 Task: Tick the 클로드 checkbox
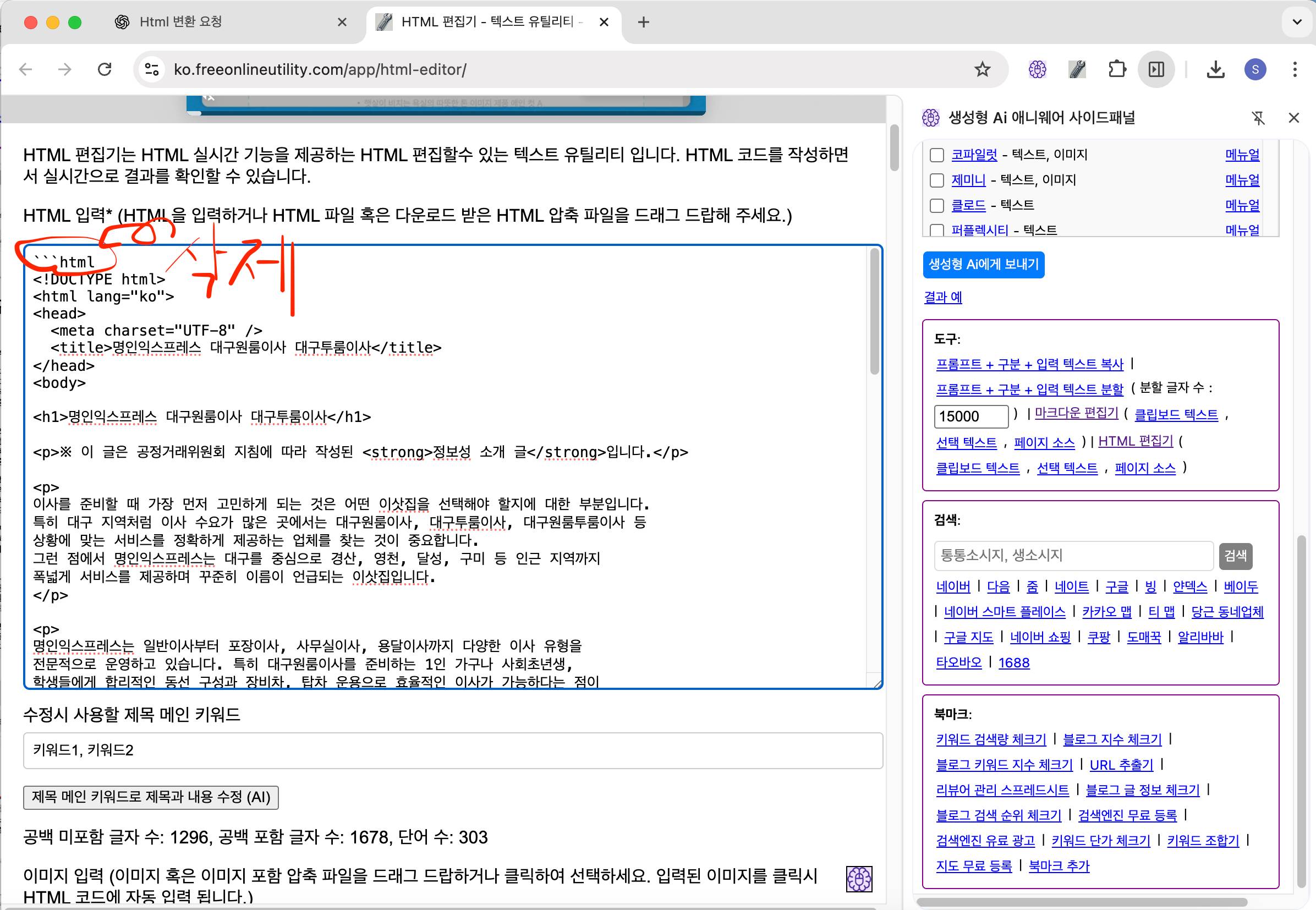pos(937,205)
